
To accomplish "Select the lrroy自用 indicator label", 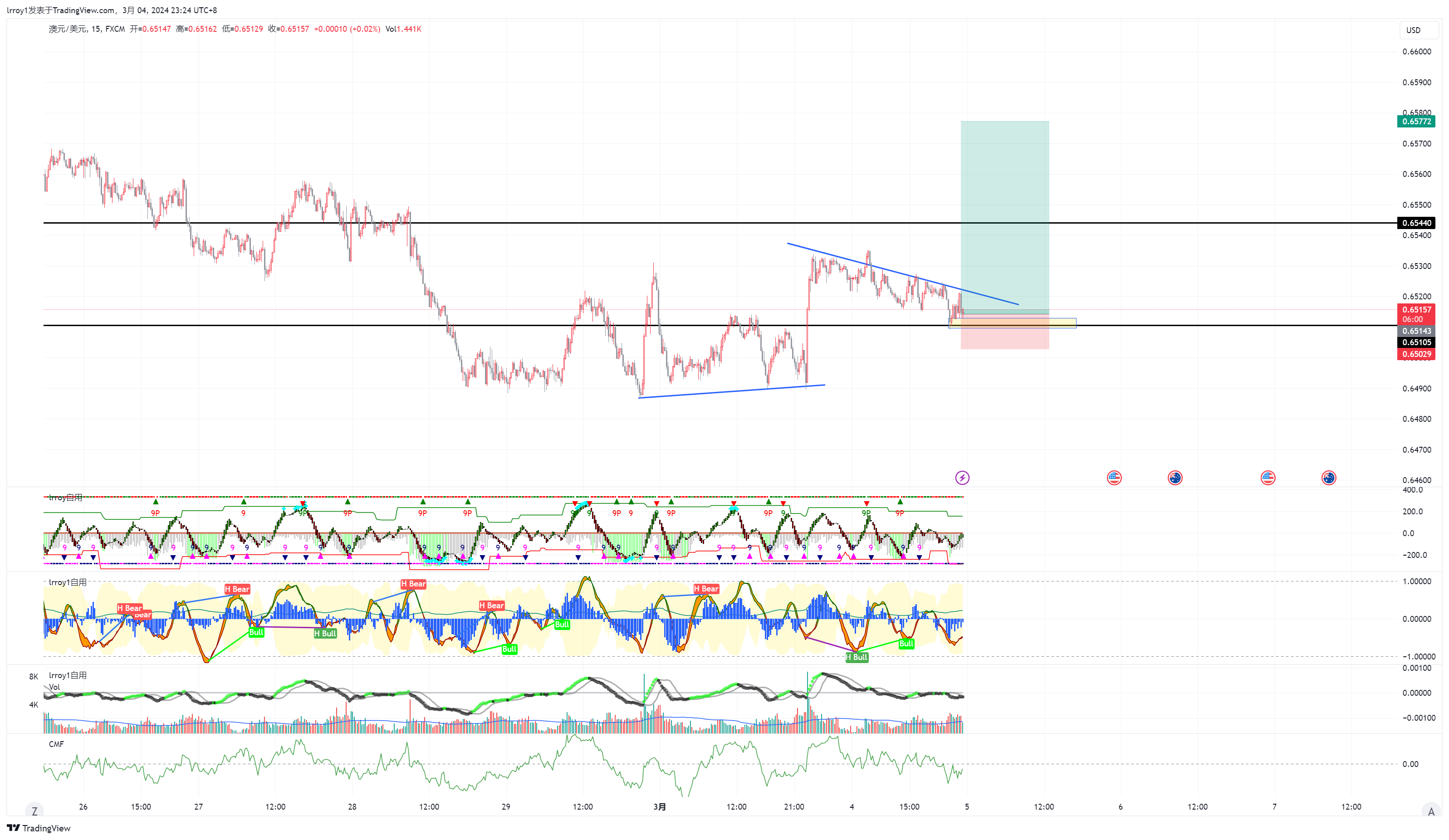I will point(65,497).
